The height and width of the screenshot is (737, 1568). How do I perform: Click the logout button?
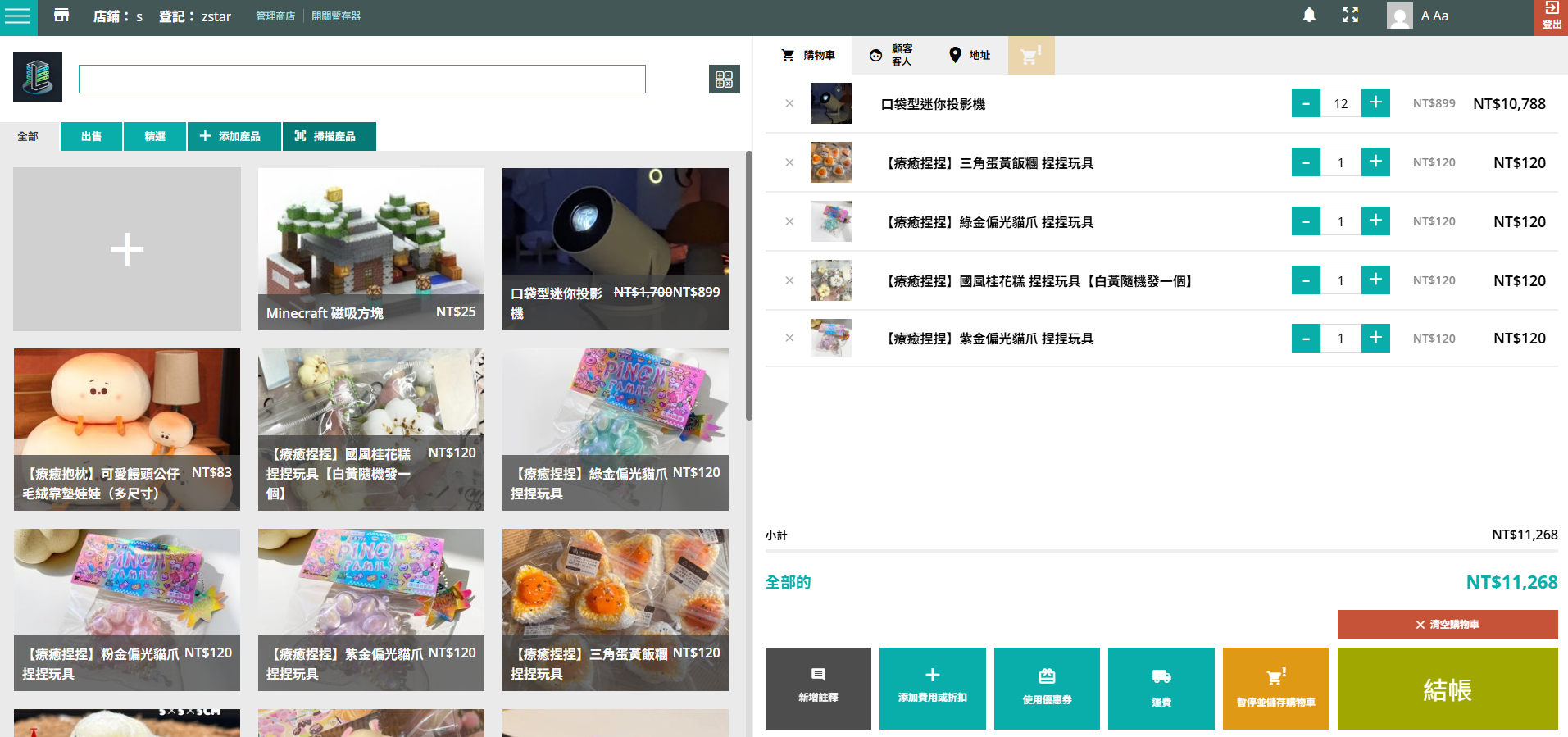[x=1551, y=16]
